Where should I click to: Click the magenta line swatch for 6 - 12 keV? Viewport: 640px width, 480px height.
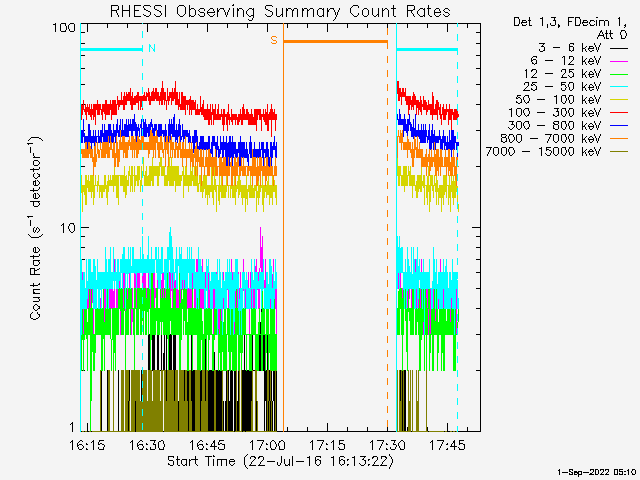pyautogui.click(x=619, y=61)
